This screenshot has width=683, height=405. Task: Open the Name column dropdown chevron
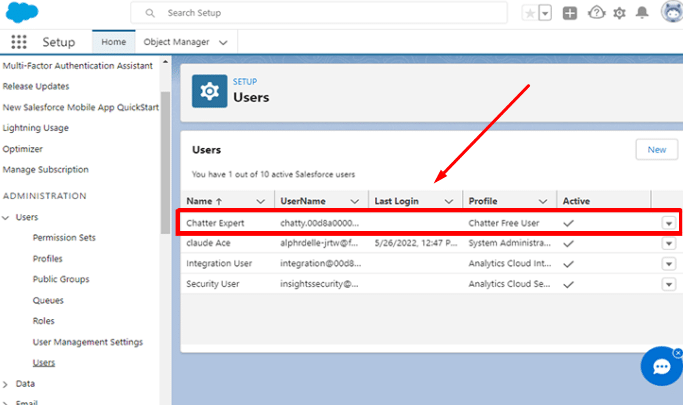click(260, 201)
